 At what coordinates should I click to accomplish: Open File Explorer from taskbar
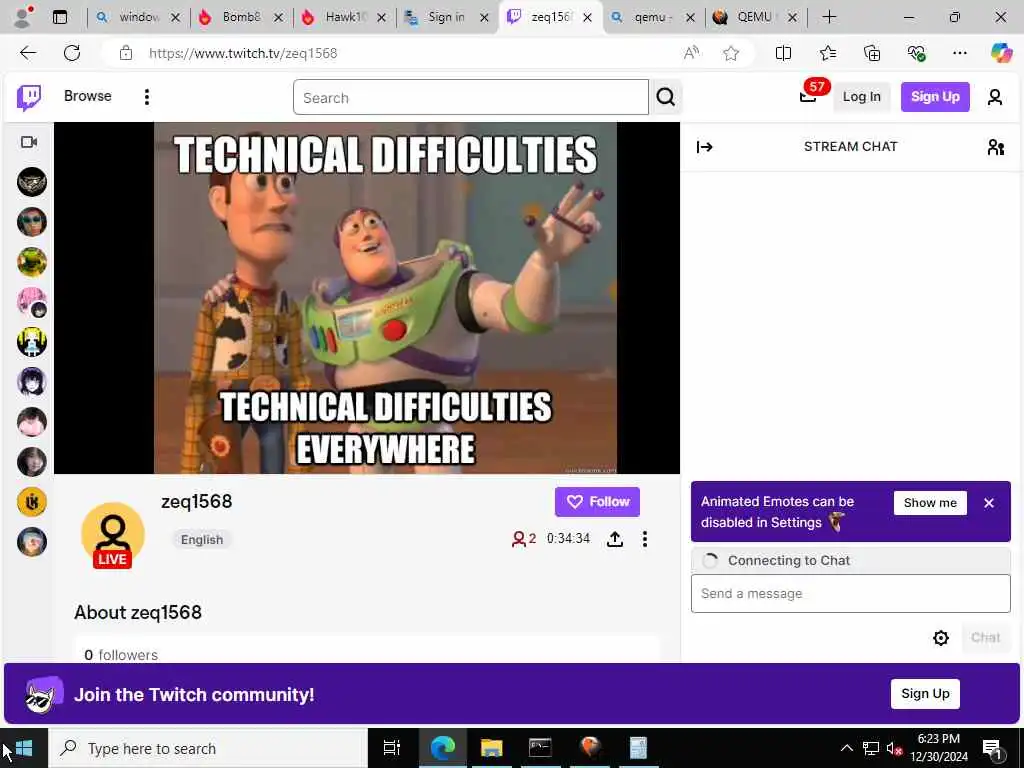tap(491, 748)
